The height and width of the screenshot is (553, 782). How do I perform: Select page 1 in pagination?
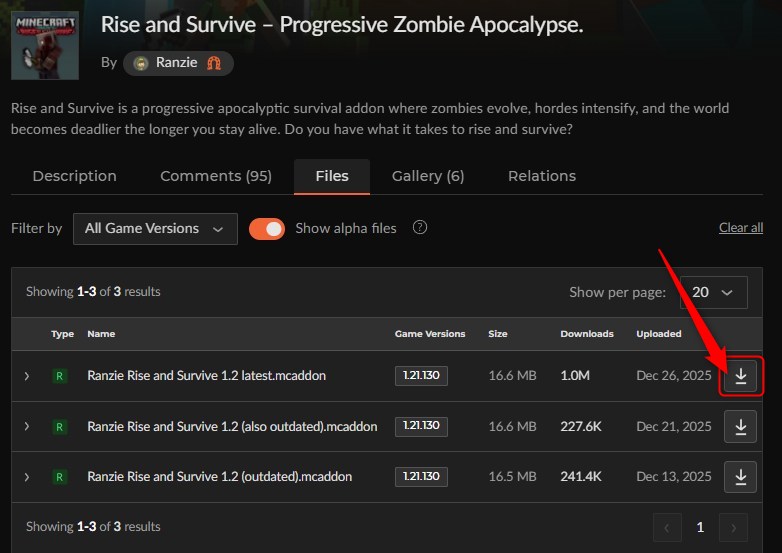point(700,527)
